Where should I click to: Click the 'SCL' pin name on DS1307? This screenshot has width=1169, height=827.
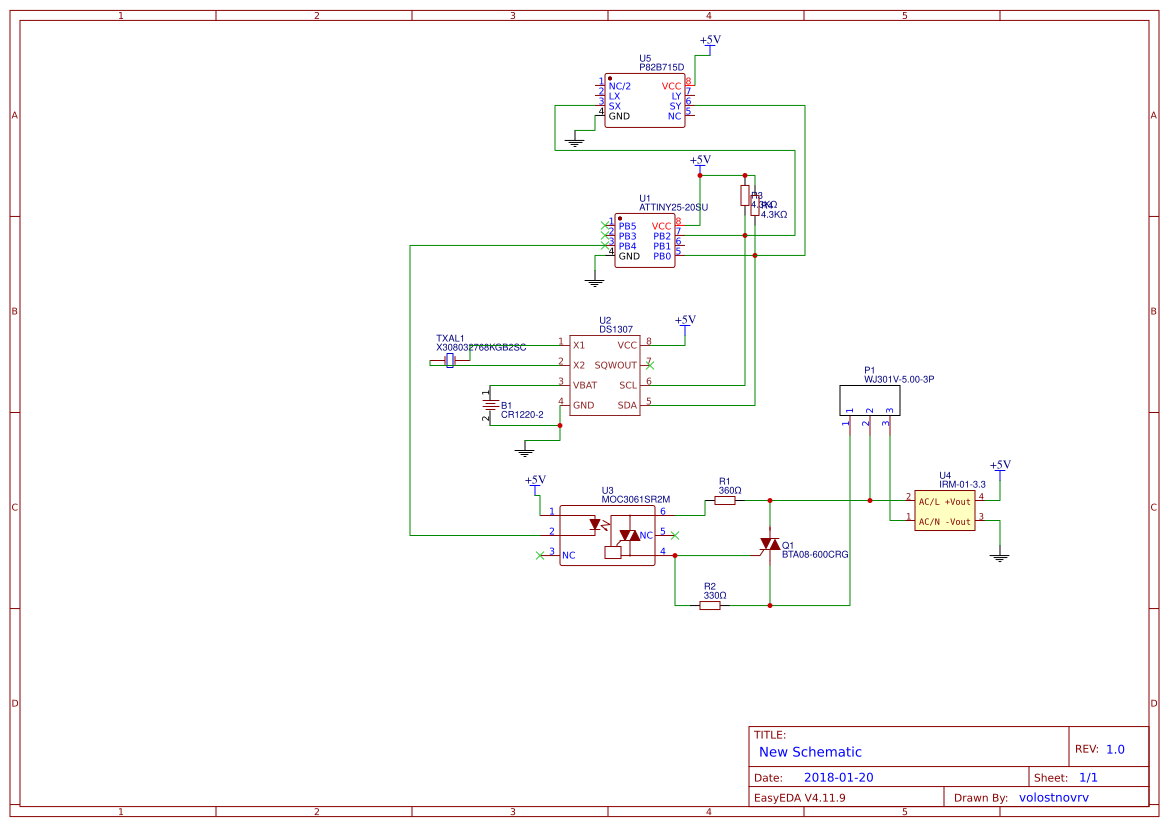[x=628, y=386]
